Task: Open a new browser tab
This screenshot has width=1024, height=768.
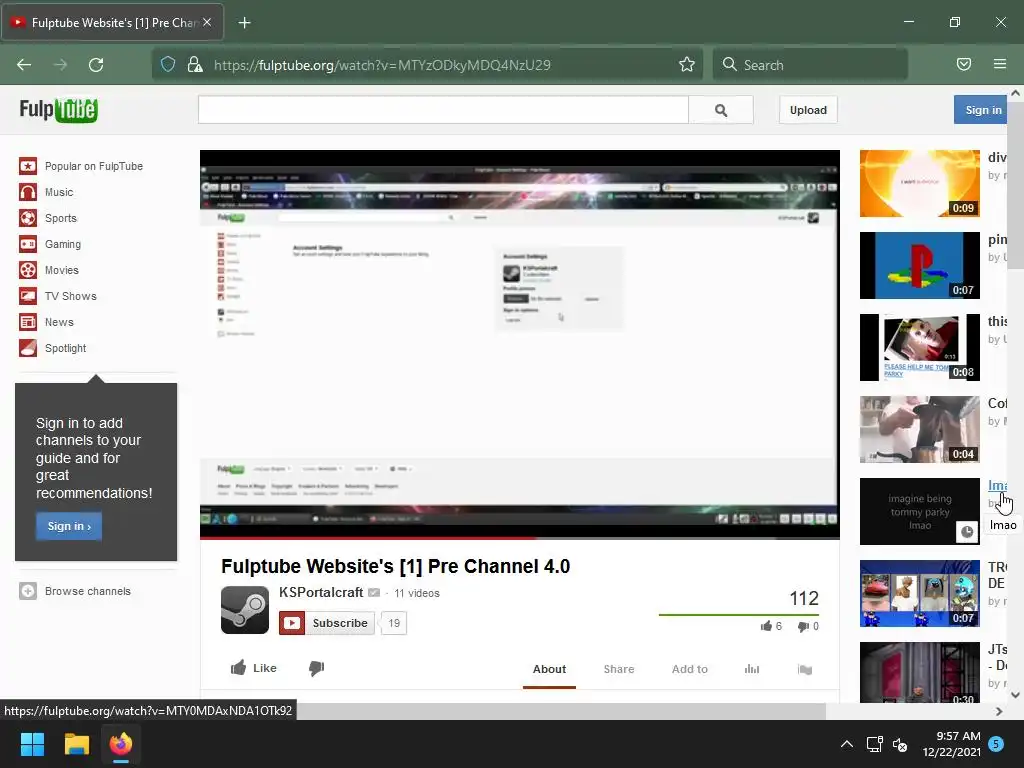Action: tap(244, 23)
